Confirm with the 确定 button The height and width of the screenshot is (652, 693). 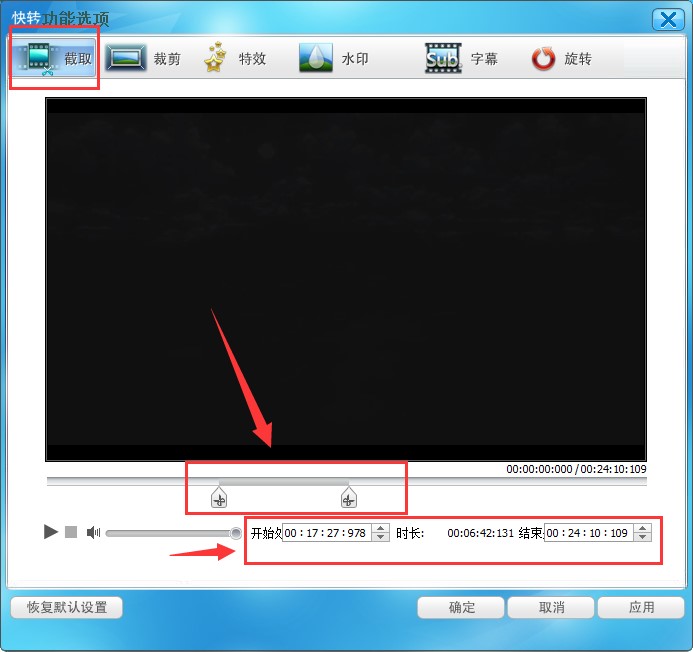(461, 607)
